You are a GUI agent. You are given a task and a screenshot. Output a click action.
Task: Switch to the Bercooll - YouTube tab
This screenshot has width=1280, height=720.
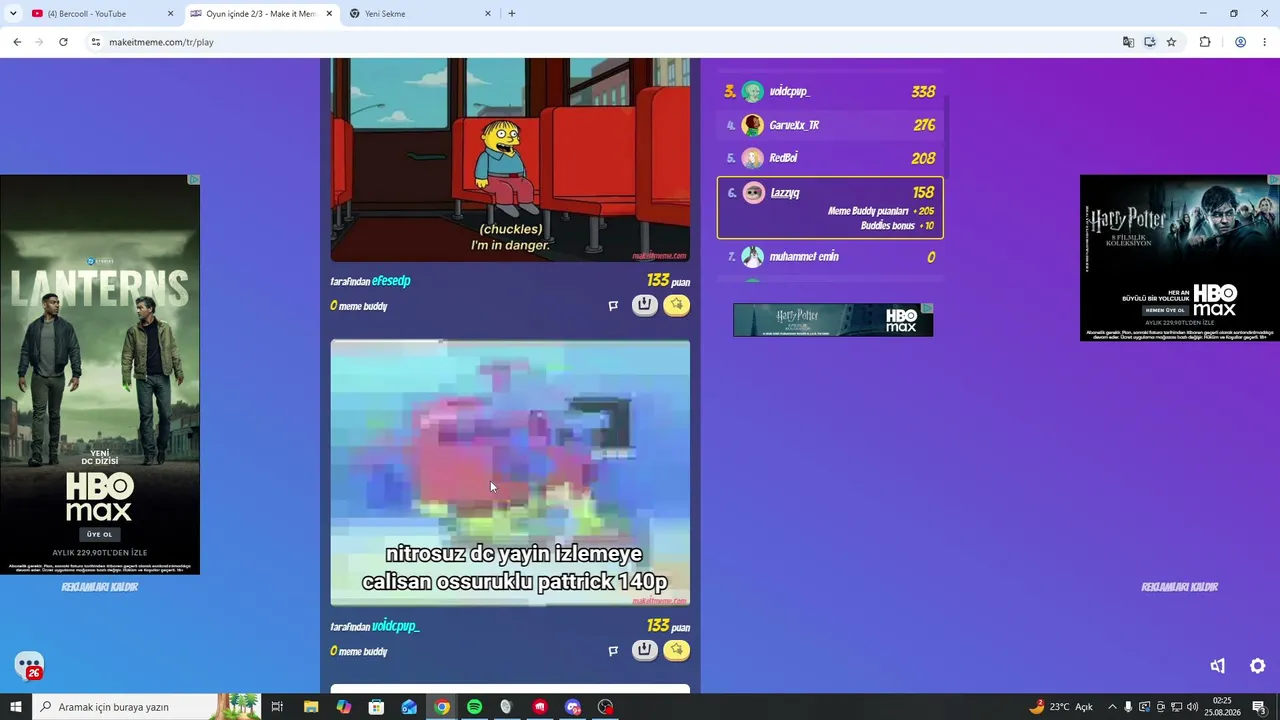pyautogui.click(x=104, y=14)
